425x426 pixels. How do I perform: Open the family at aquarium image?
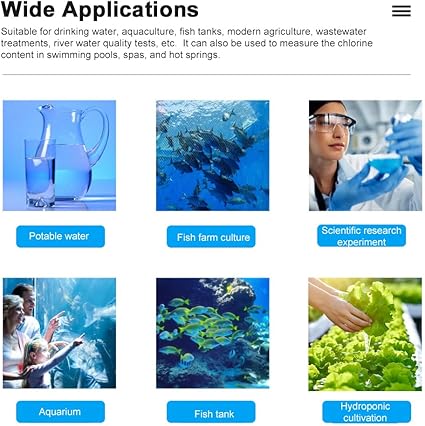click(59, 333)
